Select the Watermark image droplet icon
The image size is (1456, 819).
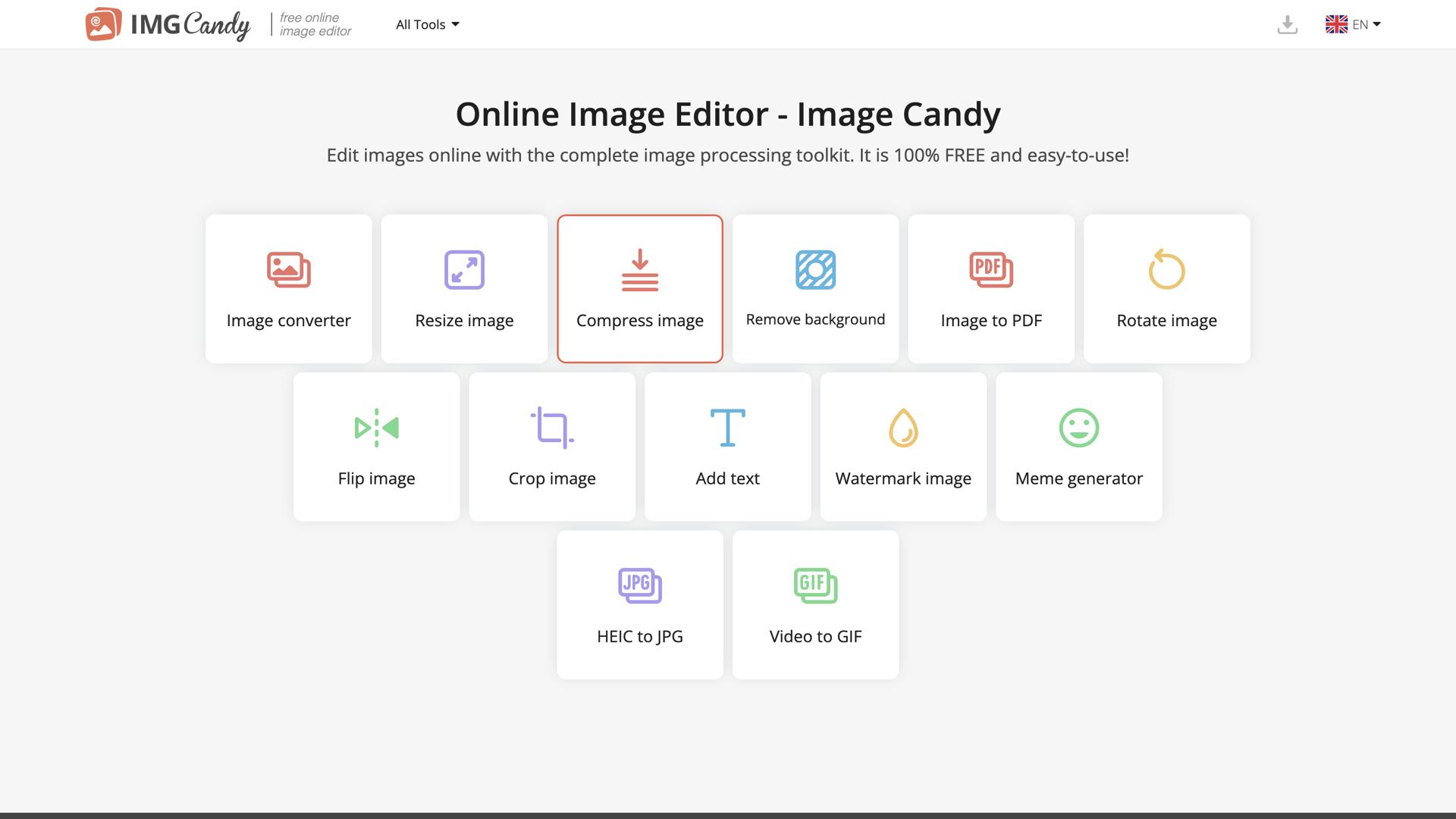pos(902,428)
